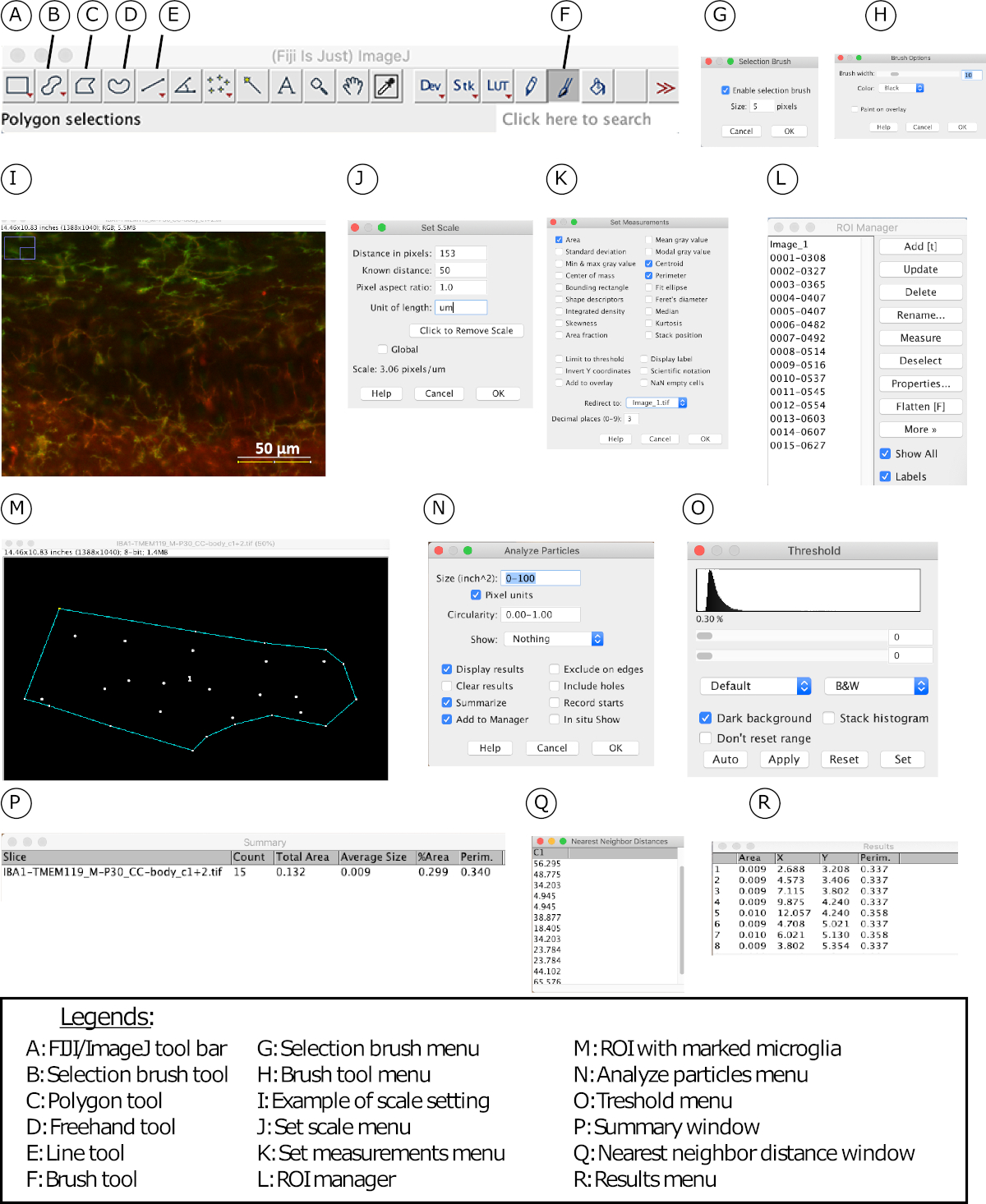
Task: Open the LUT menu icon
Action: tap(498, 85)
